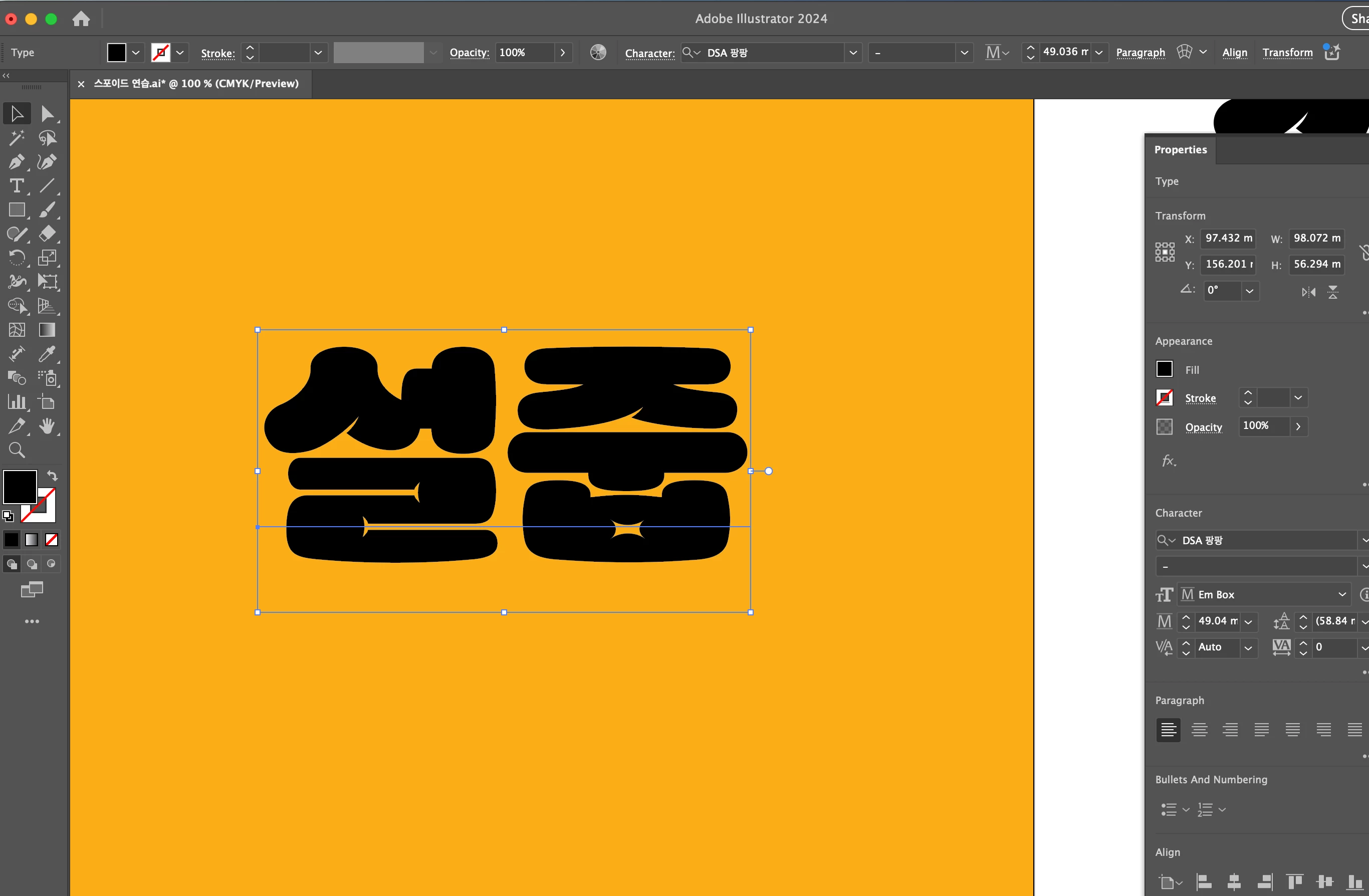Screen dimensions: 1369x896
Task: Select the Rotate tool
Action: (x=16, y=258)
